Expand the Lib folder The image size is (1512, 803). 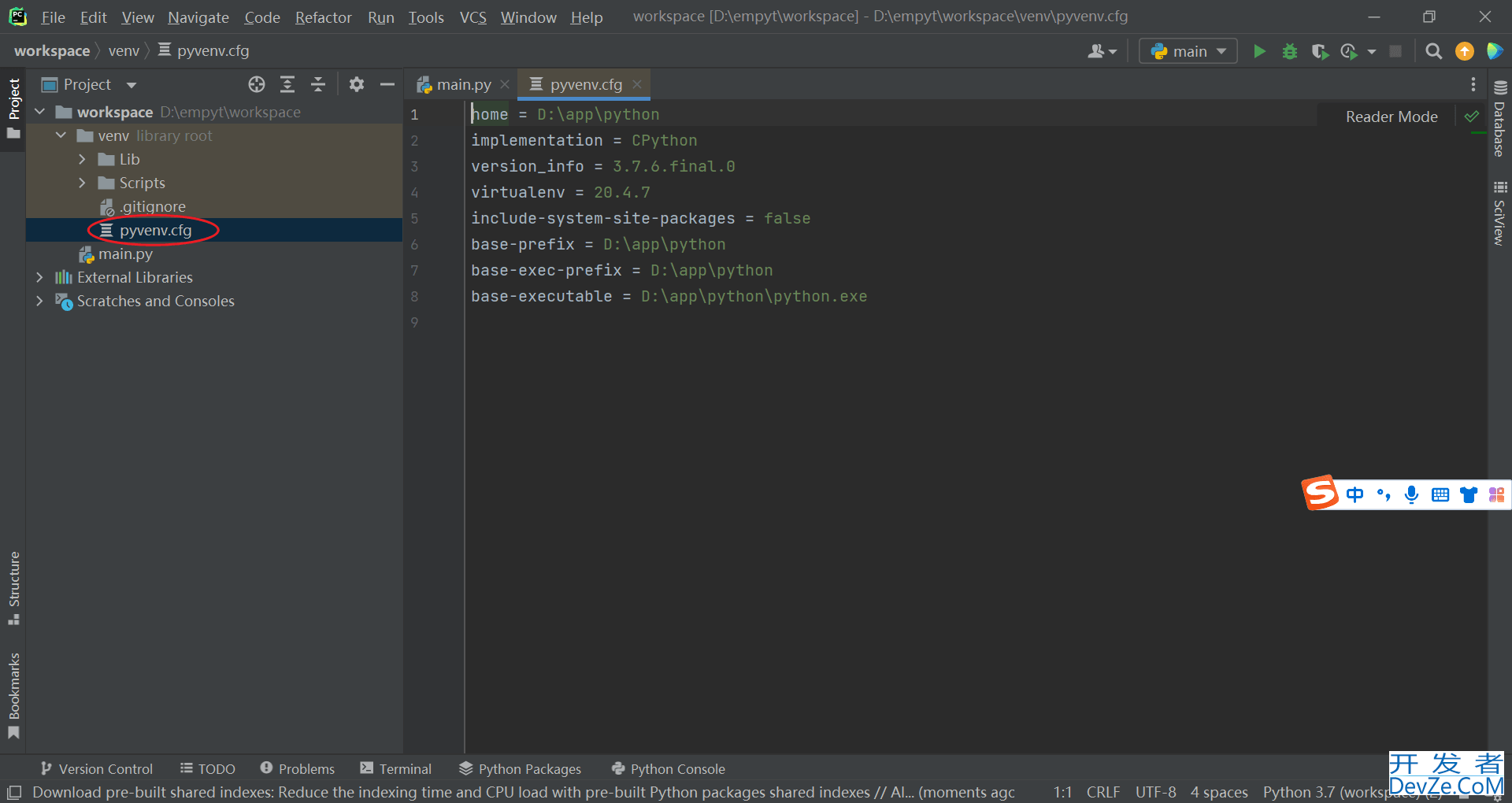tap(82, 159)
